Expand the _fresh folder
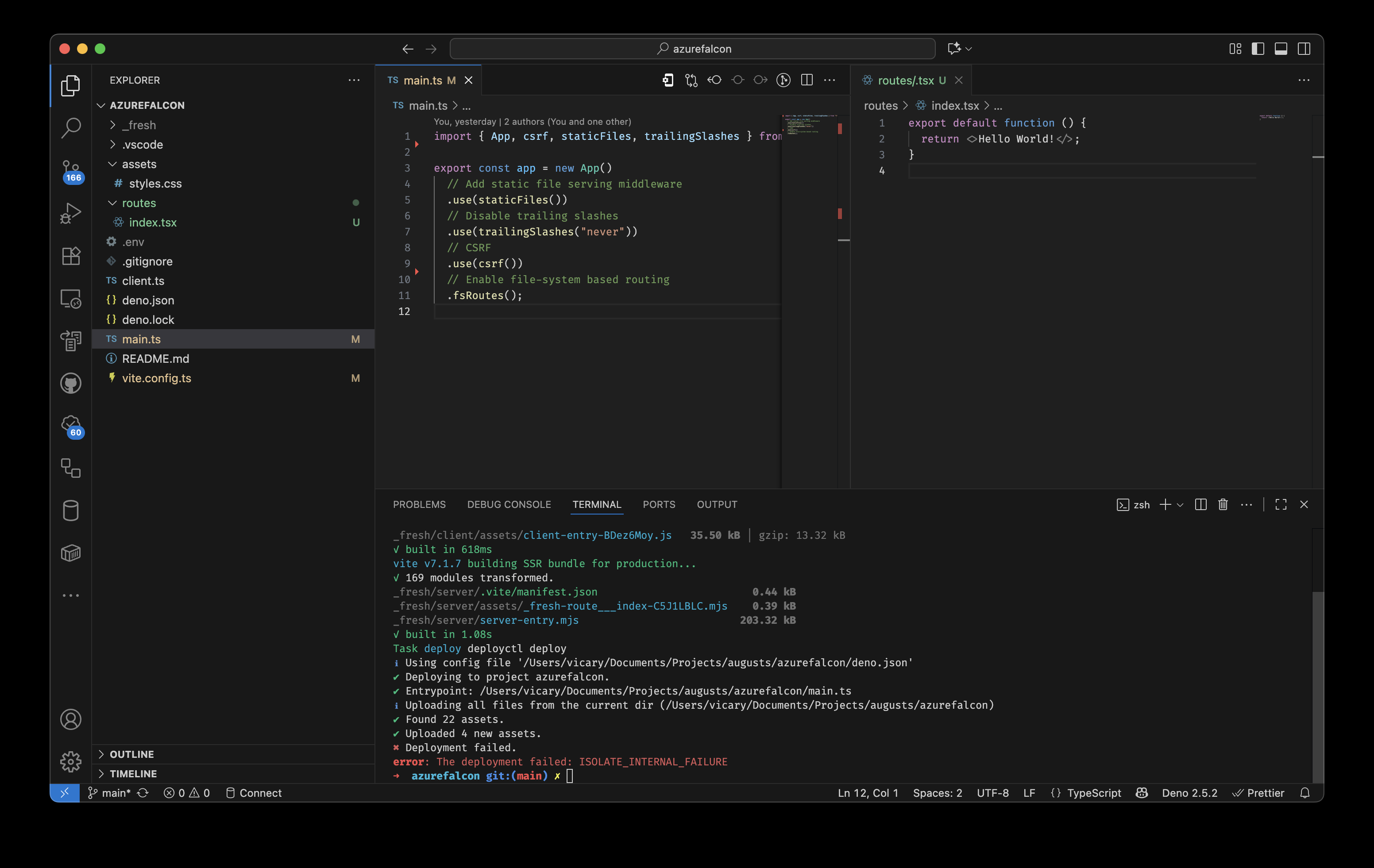 tap(139, 125)
